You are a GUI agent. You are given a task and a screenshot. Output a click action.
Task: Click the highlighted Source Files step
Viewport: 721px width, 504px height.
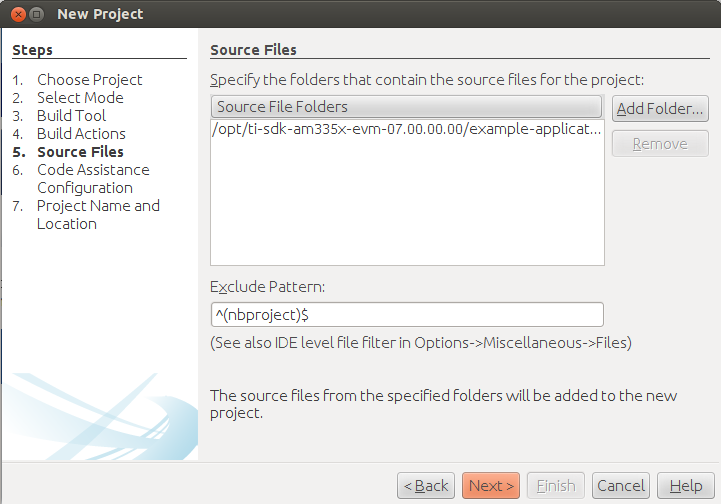tap(80, 152)
